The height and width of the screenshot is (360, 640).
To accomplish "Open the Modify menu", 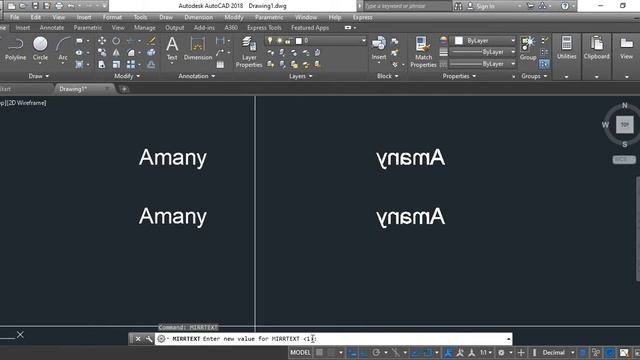I will point(233,17).
